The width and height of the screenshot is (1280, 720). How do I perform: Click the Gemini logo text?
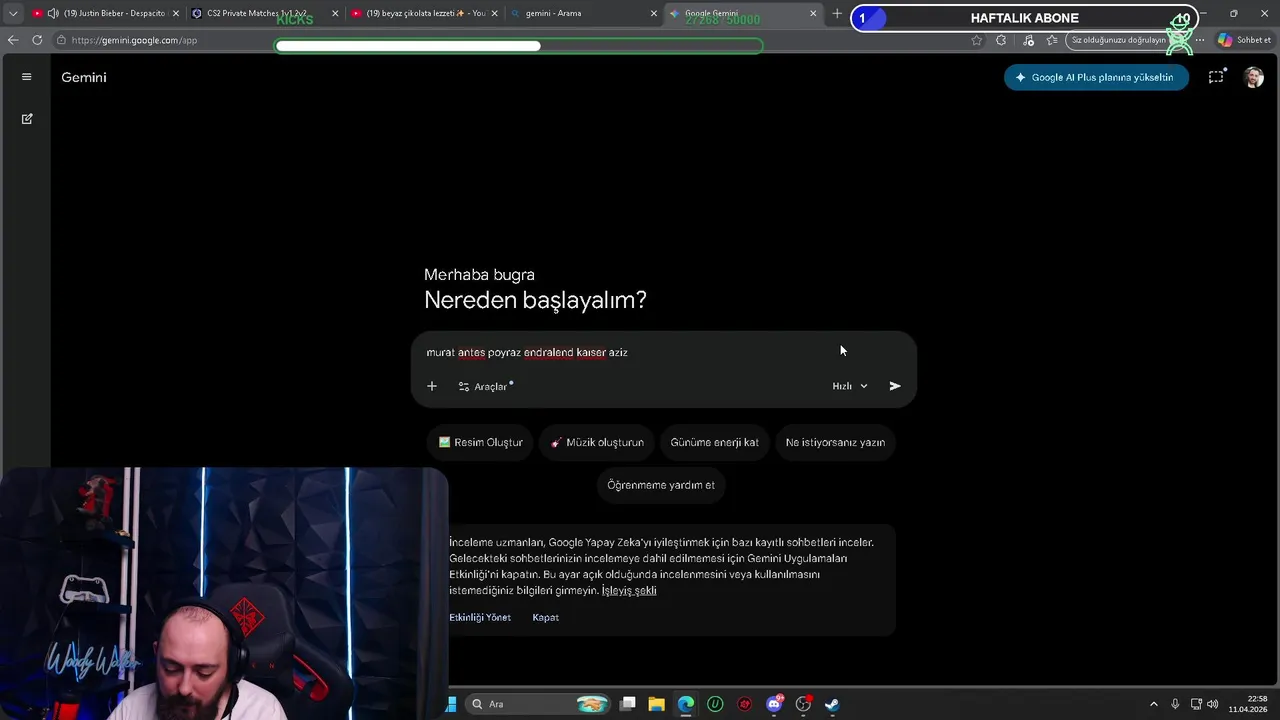[x=84, y=77]
